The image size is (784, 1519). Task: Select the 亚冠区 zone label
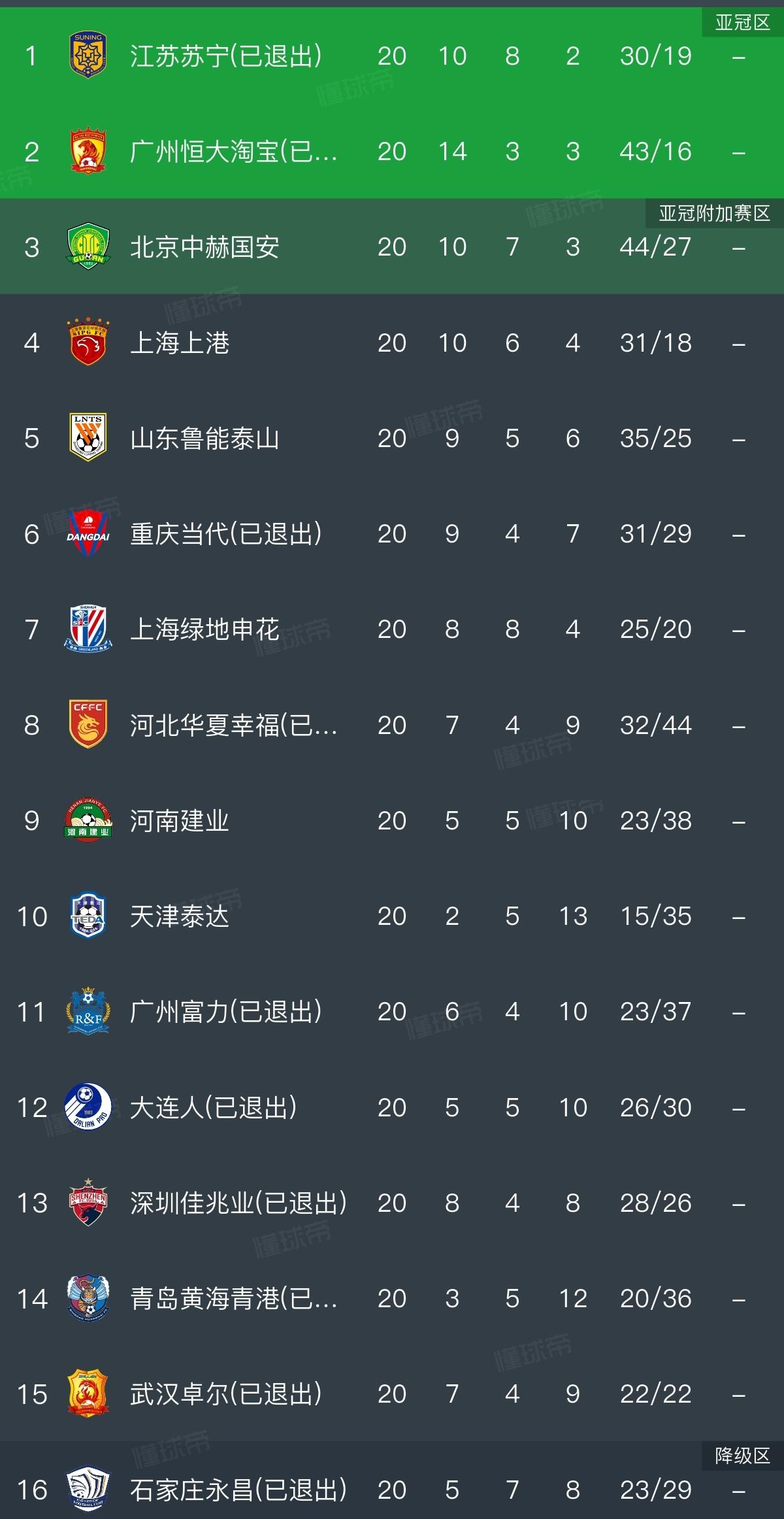pos(743,23)
